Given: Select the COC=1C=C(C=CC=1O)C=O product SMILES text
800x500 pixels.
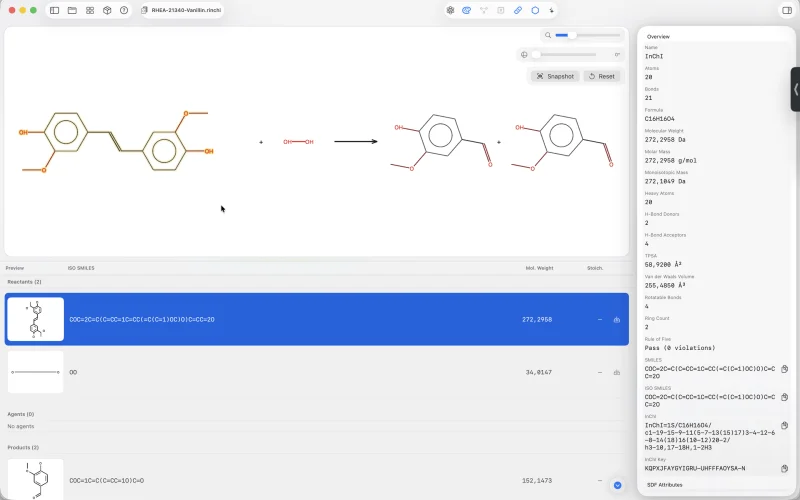Looking at the screenshot, I should tap(107, 481).
